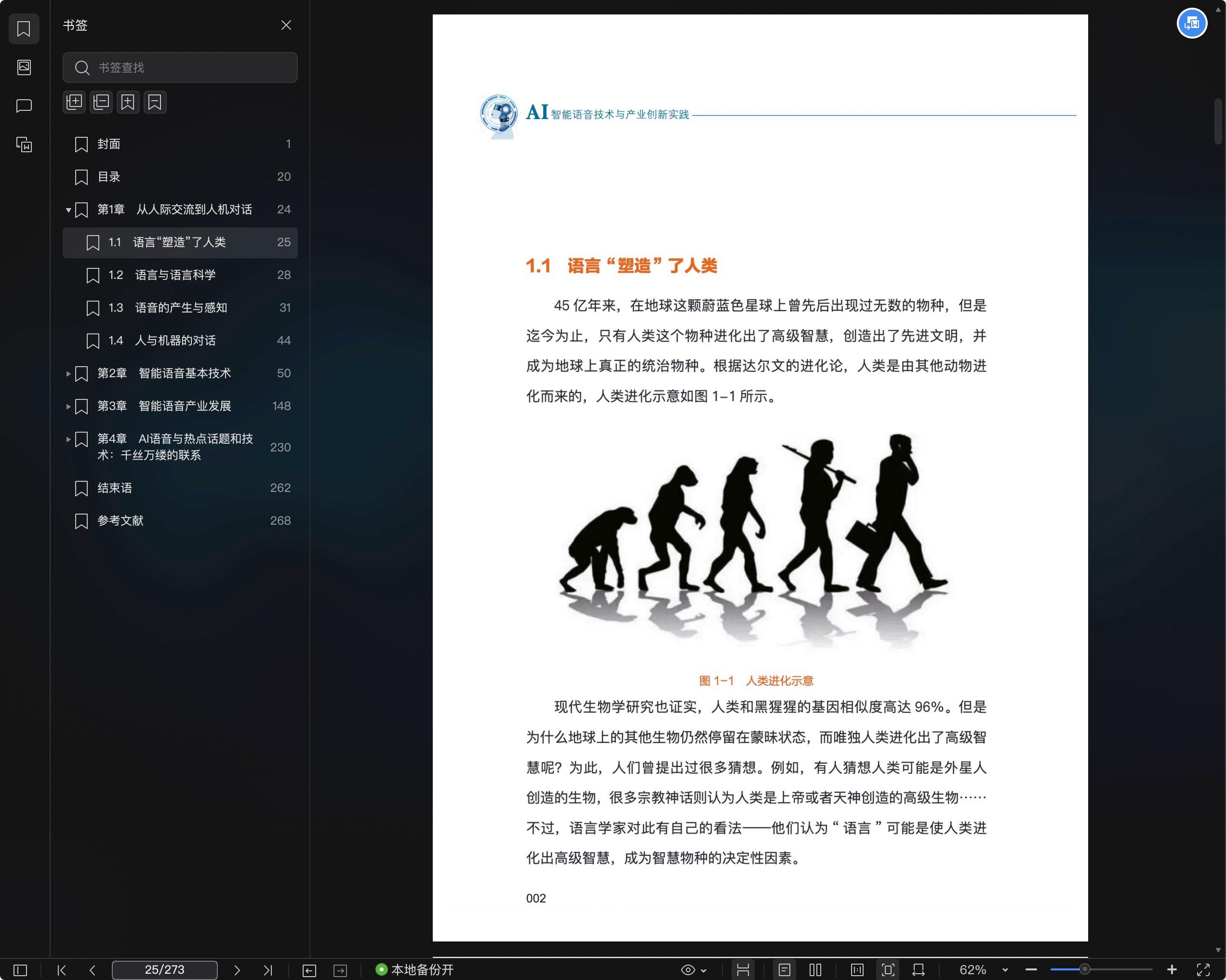The height and width of the screenshot is (980, 1226).
Task: Open the eye protection mode dropdown
Action: pyautogui.click(x=694, y=970)
